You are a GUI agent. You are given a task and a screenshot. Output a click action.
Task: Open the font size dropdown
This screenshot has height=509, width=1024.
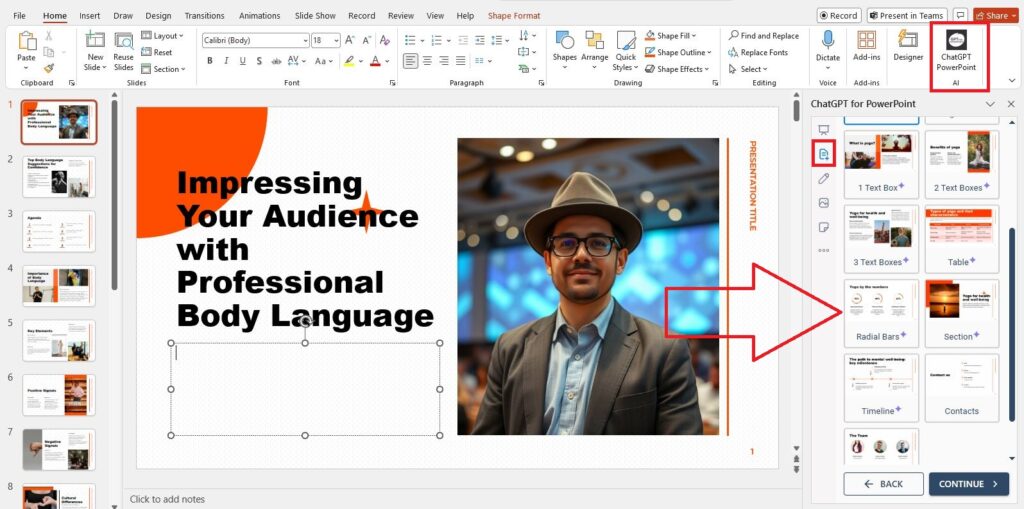(x=336, y=41)
